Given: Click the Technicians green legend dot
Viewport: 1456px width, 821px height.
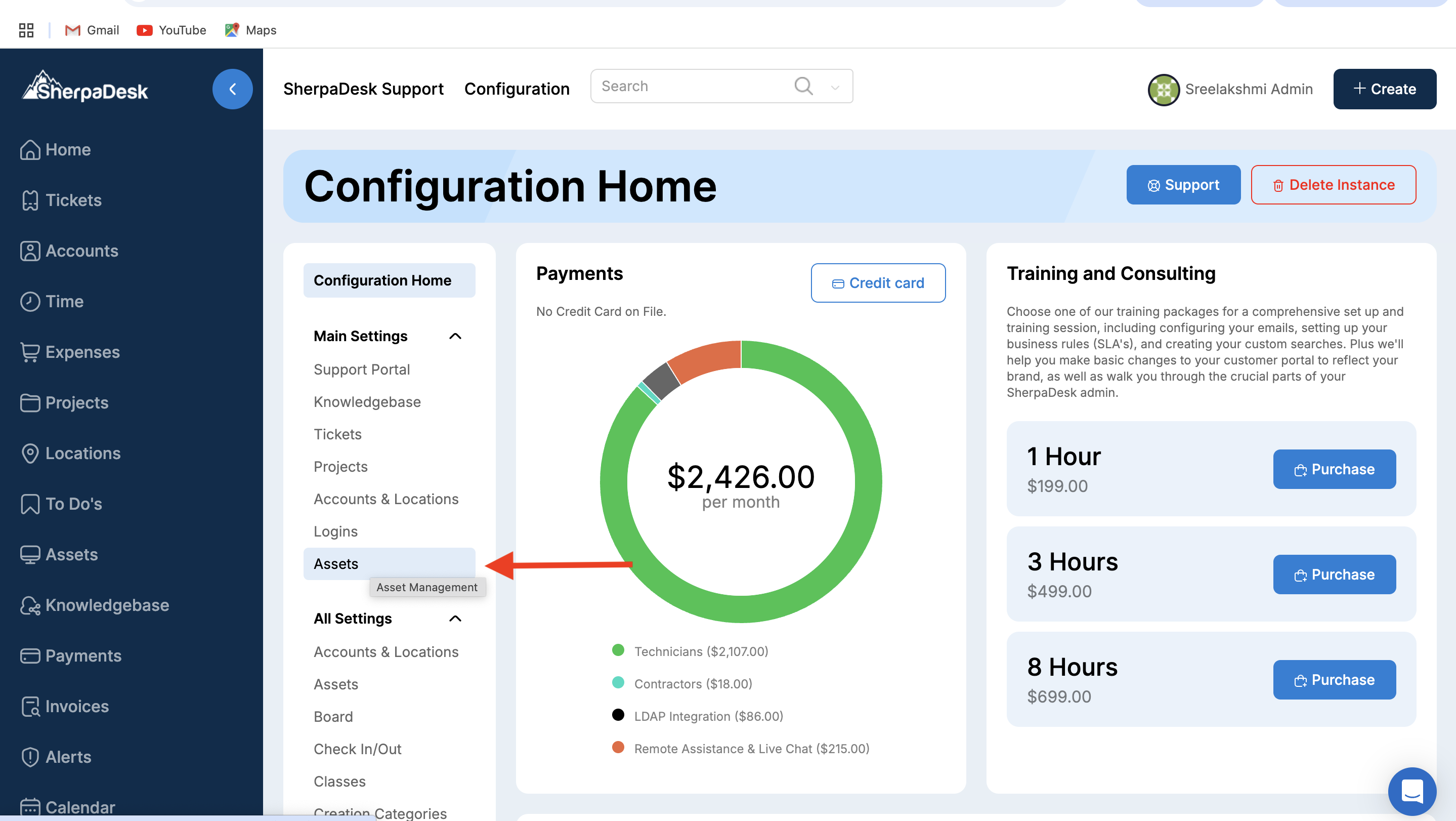Looking at the screenshot, I should [x=618, y=650].
